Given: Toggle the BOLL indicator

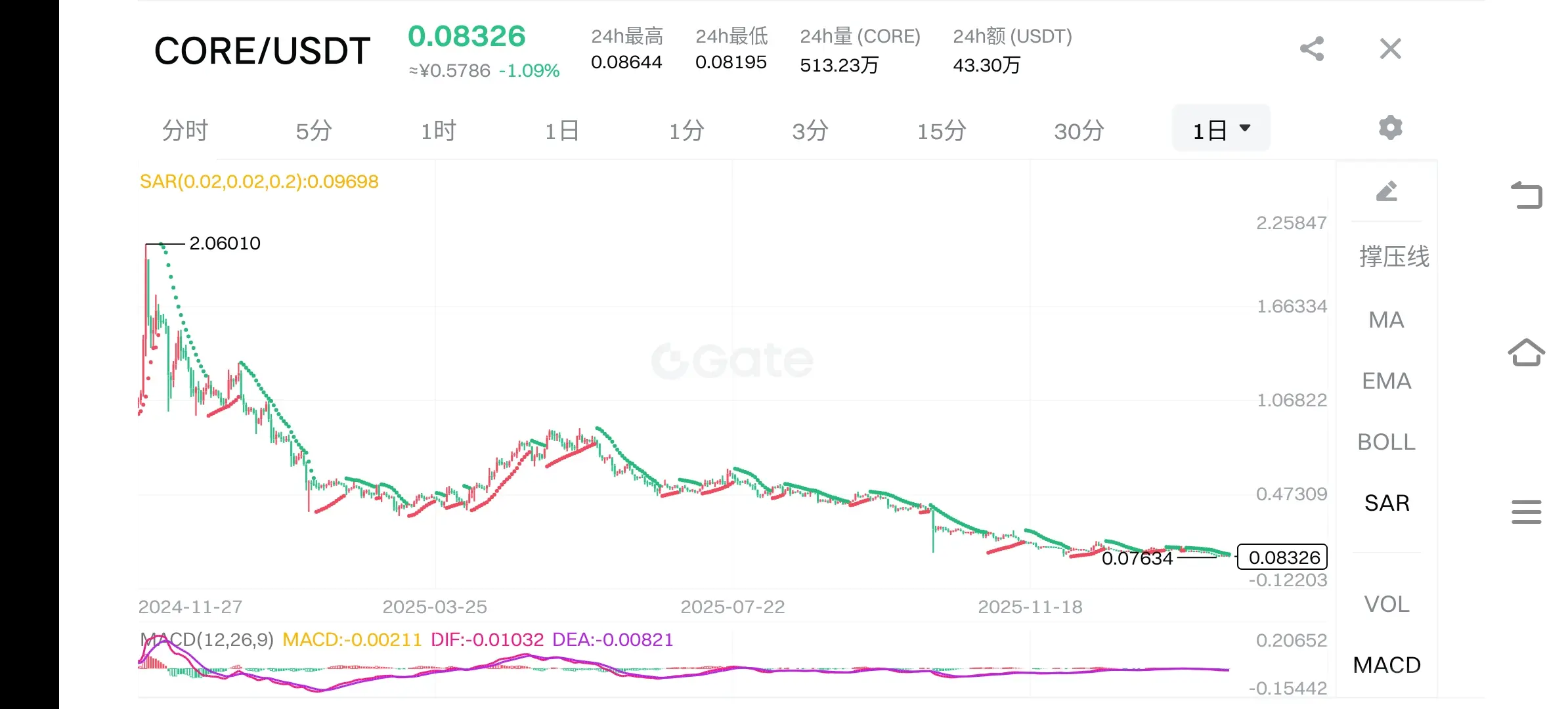Looking at the screenshot, I should 1386,442.
